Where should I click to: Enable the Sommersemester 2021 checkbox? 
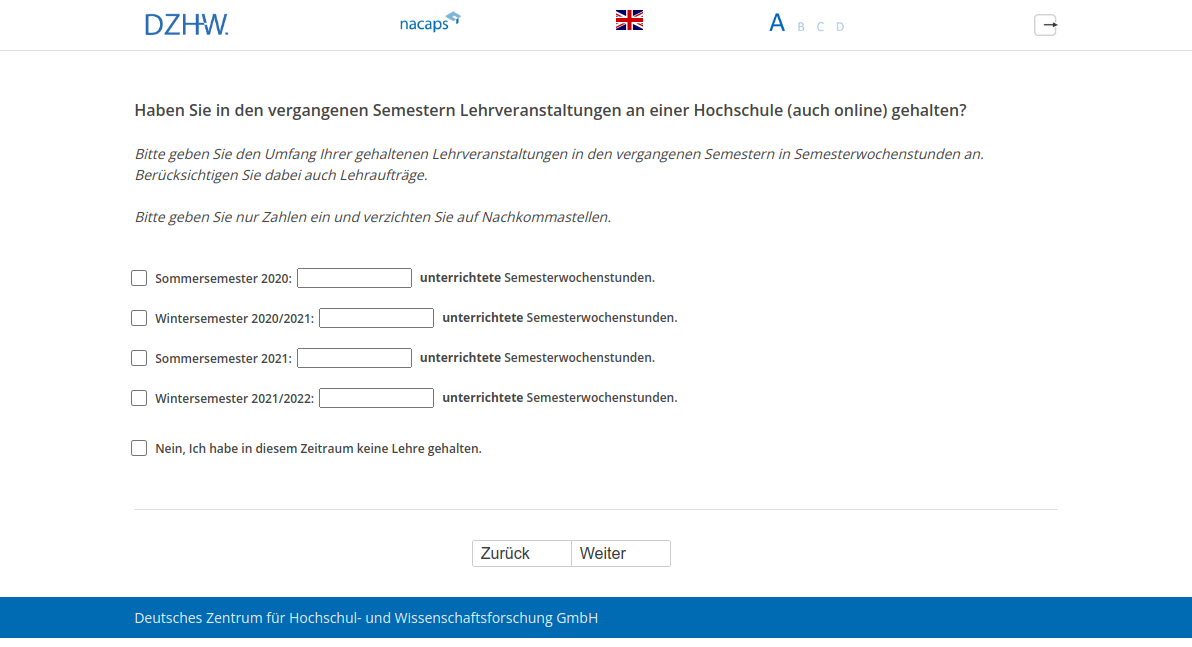[x=139, y=358]
